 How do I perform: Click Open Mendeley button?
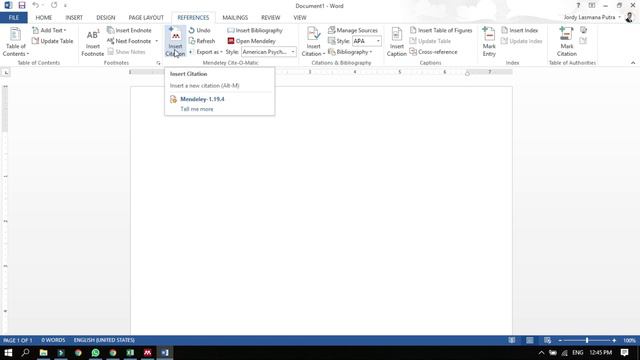(251, 41)
